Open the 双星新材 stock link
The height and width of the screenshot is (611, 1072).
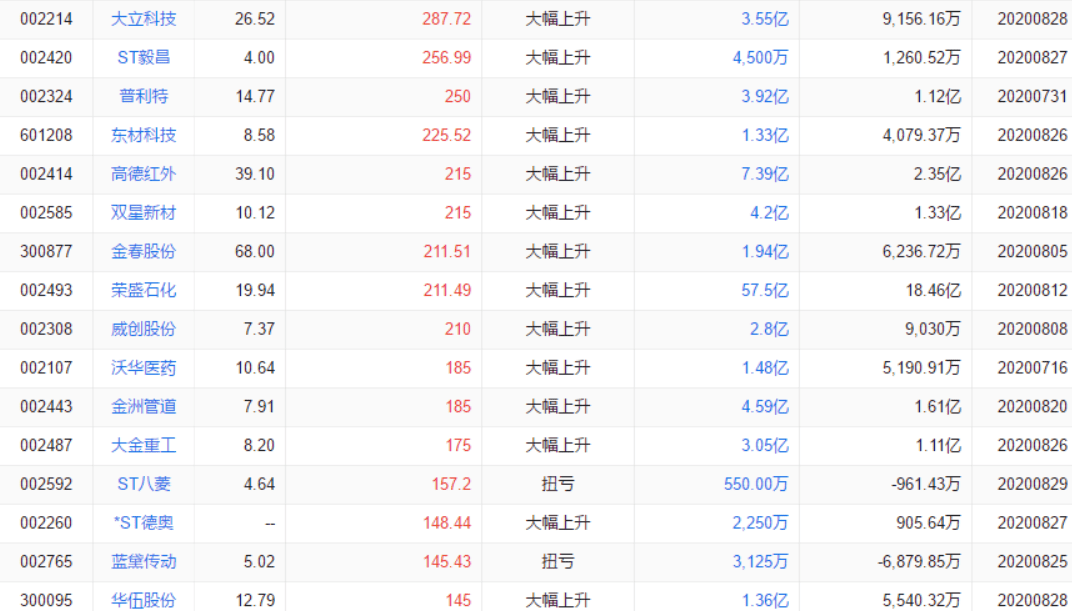point(144,213)
